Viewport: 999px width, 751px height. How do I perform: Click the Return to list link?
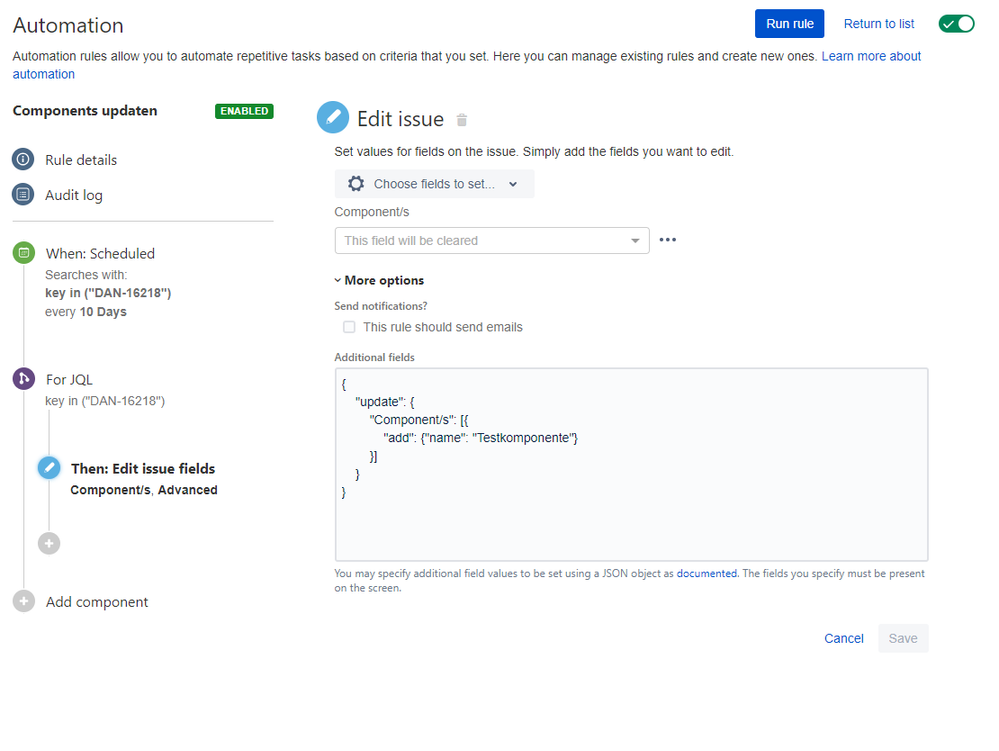pyautogui.click(x=879, y=24)
